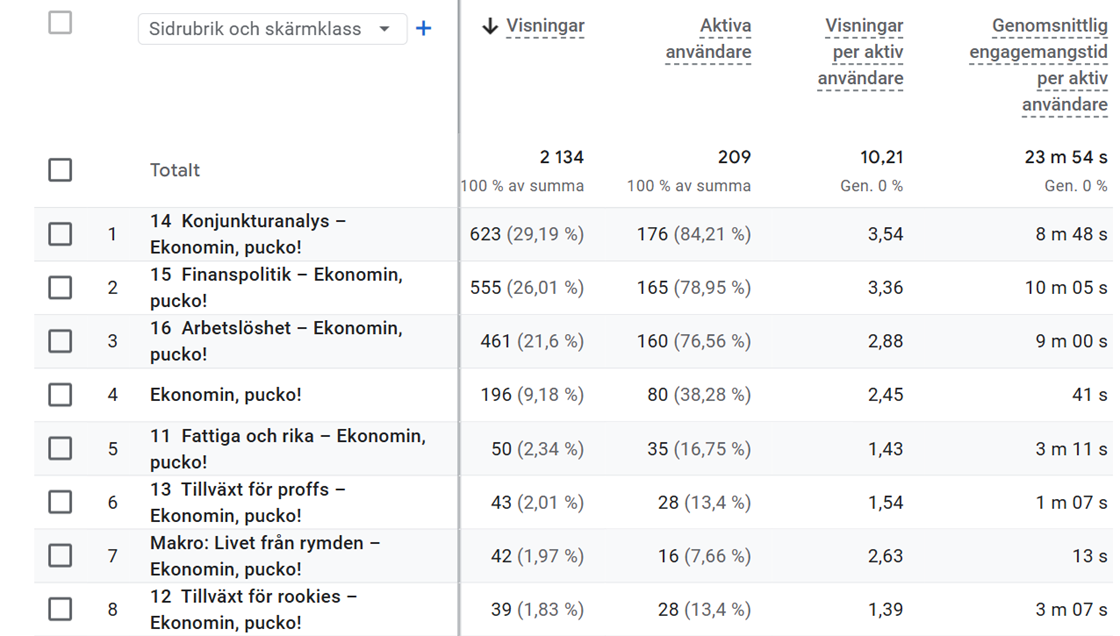Click the sort arrow beside Visningar
The width and height of the screenshot is (1120, 636).
coord(489,27)
